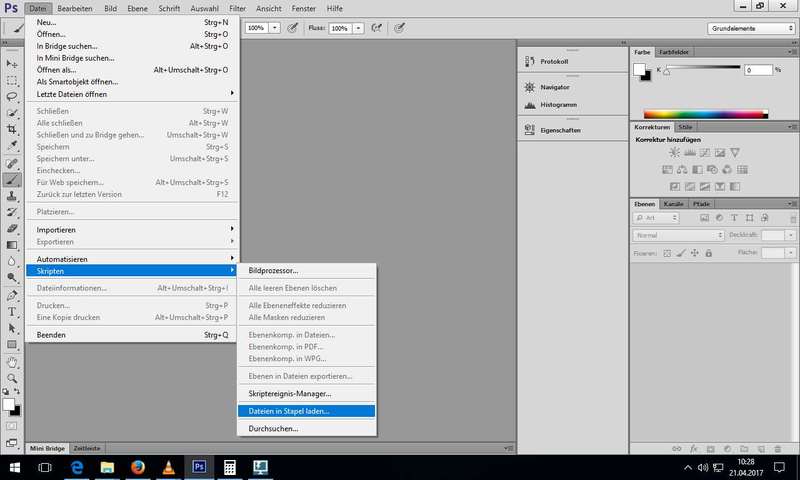The width and height of the screenshot is (800, 480).
Task: Toggle lock position icon
Action: click(x=694, y=253)
